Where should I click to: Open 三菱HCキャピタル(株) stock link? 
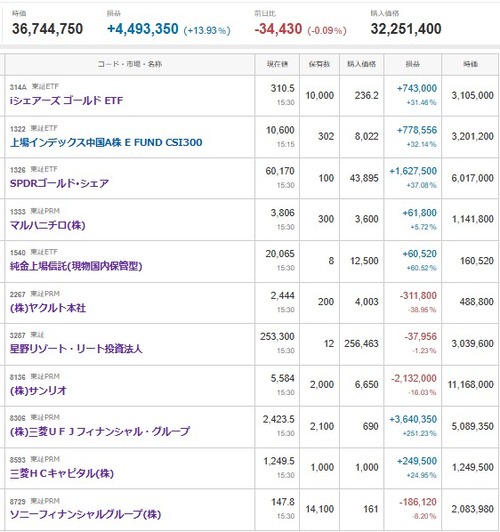coord(62,473)
